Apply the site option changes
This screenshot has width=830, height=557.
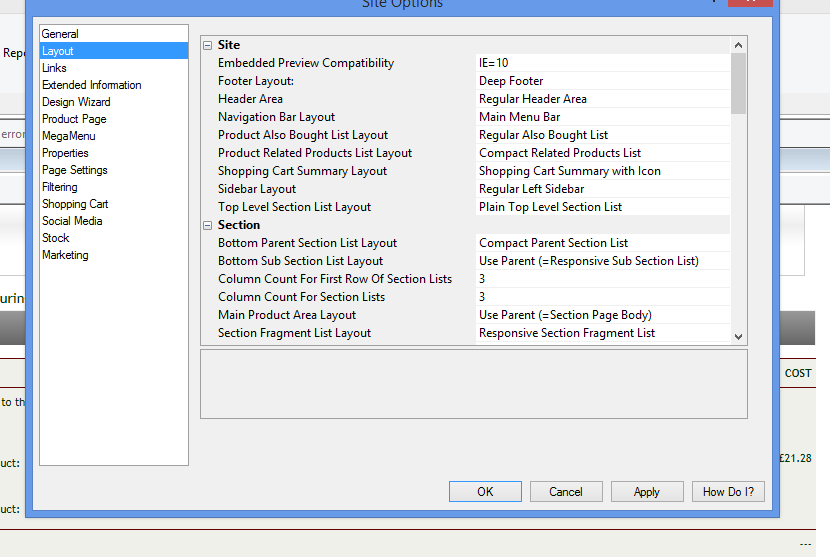click(647, 491)
